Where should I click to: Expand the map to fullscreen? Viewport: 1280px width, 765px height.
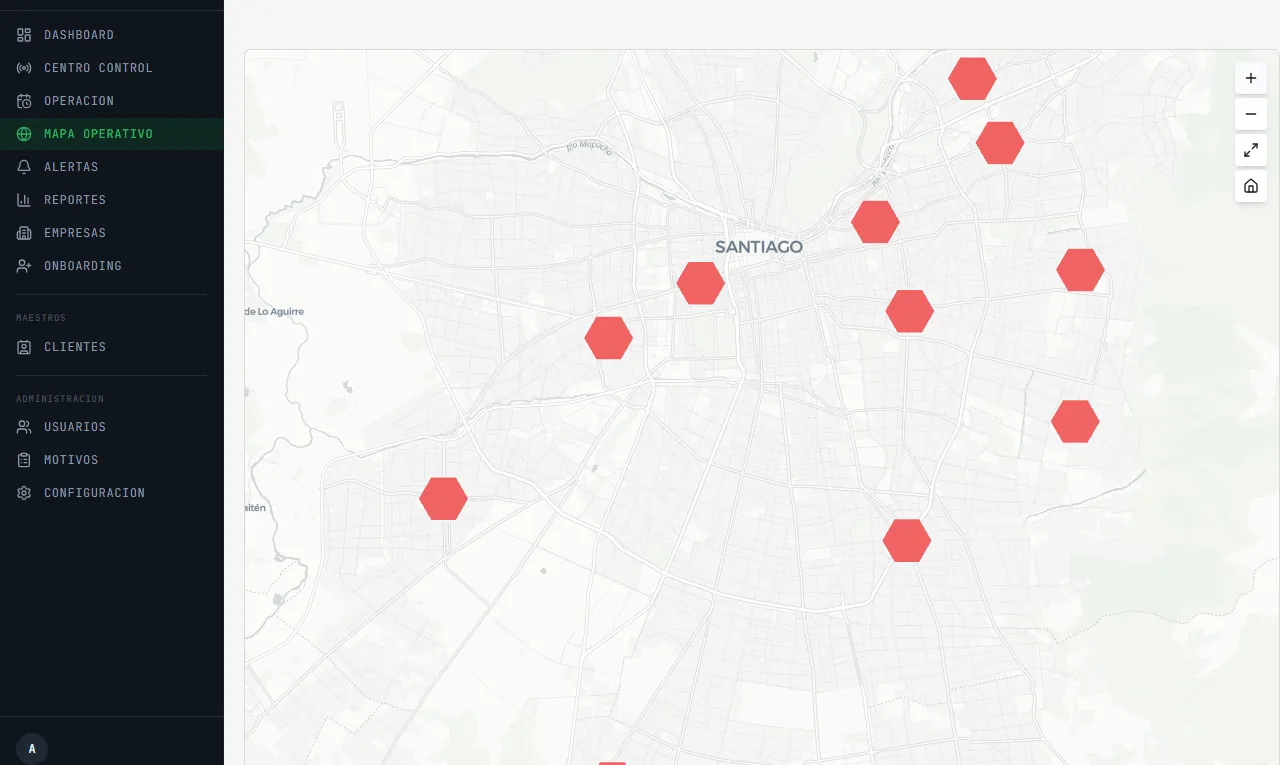pos(1251,150)
